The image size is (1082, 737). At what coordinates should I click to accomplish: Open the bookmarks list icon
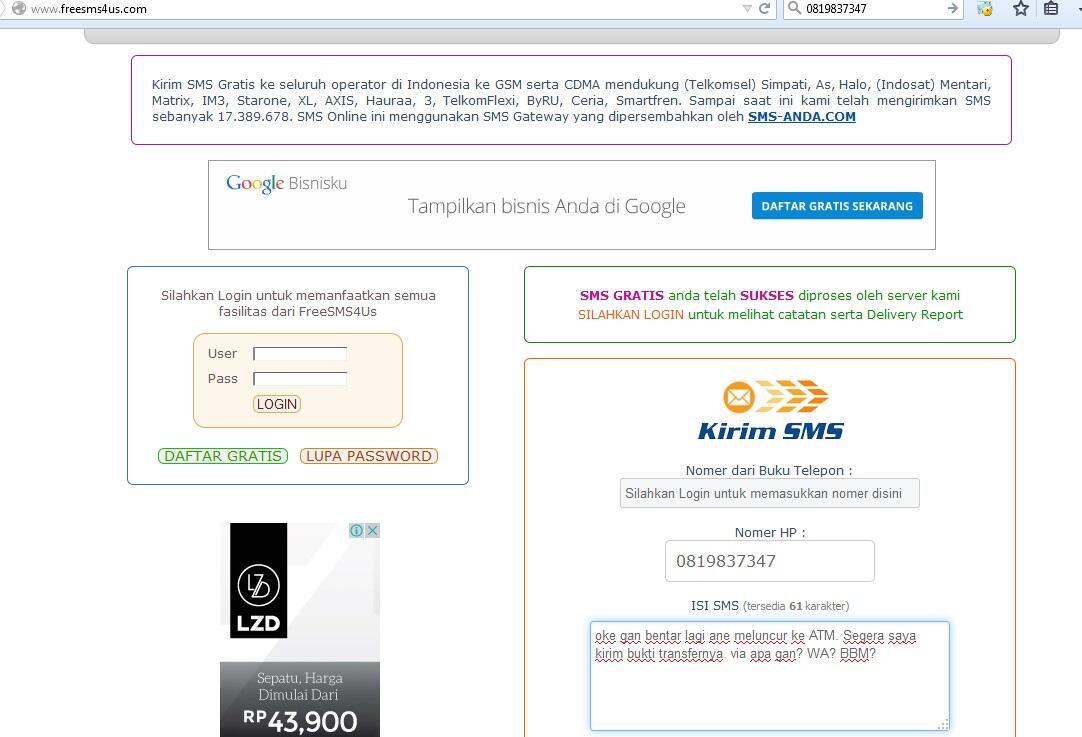[1051, 8]
